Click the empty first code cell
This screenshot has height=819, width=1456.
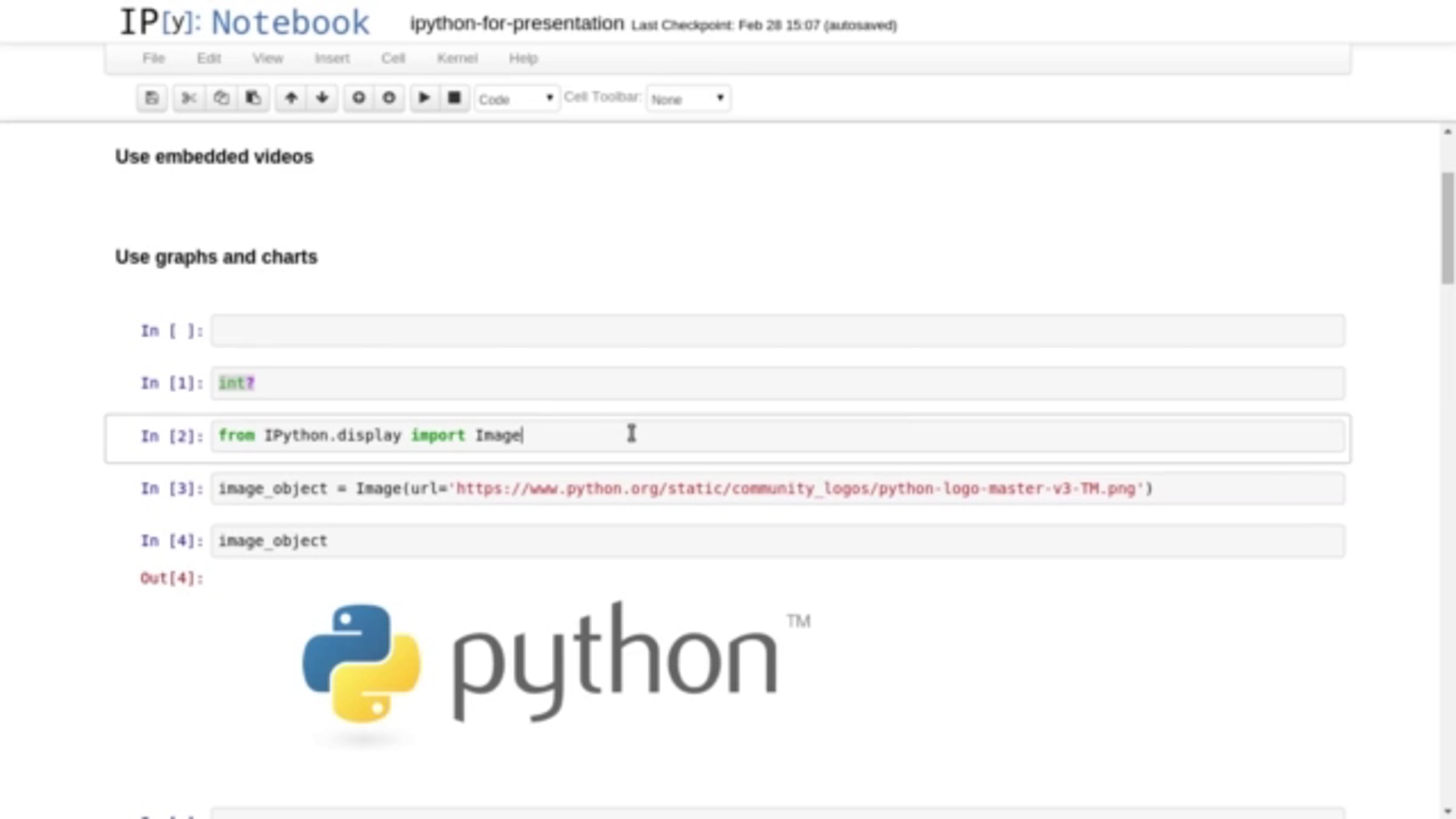(x=777, y=331)
